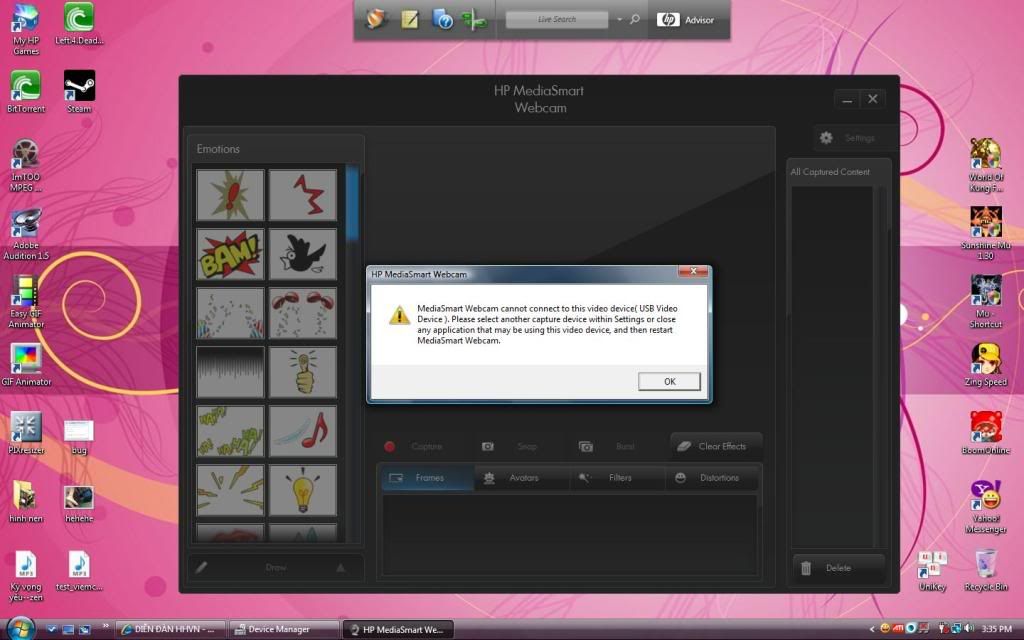Image resolution: width=1024 pixels, height=640 pixels.
Task: Open the Windows Start menu orb
Action: [20, 628]
